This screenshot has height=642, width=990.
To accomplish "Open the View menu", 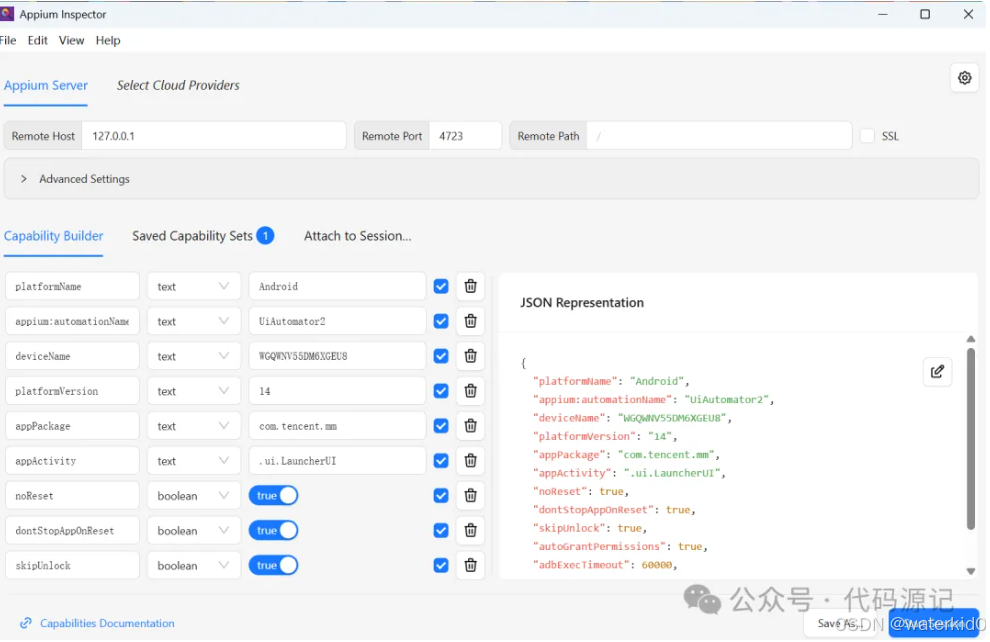I will pyautogui.click(x=71, y=40).
